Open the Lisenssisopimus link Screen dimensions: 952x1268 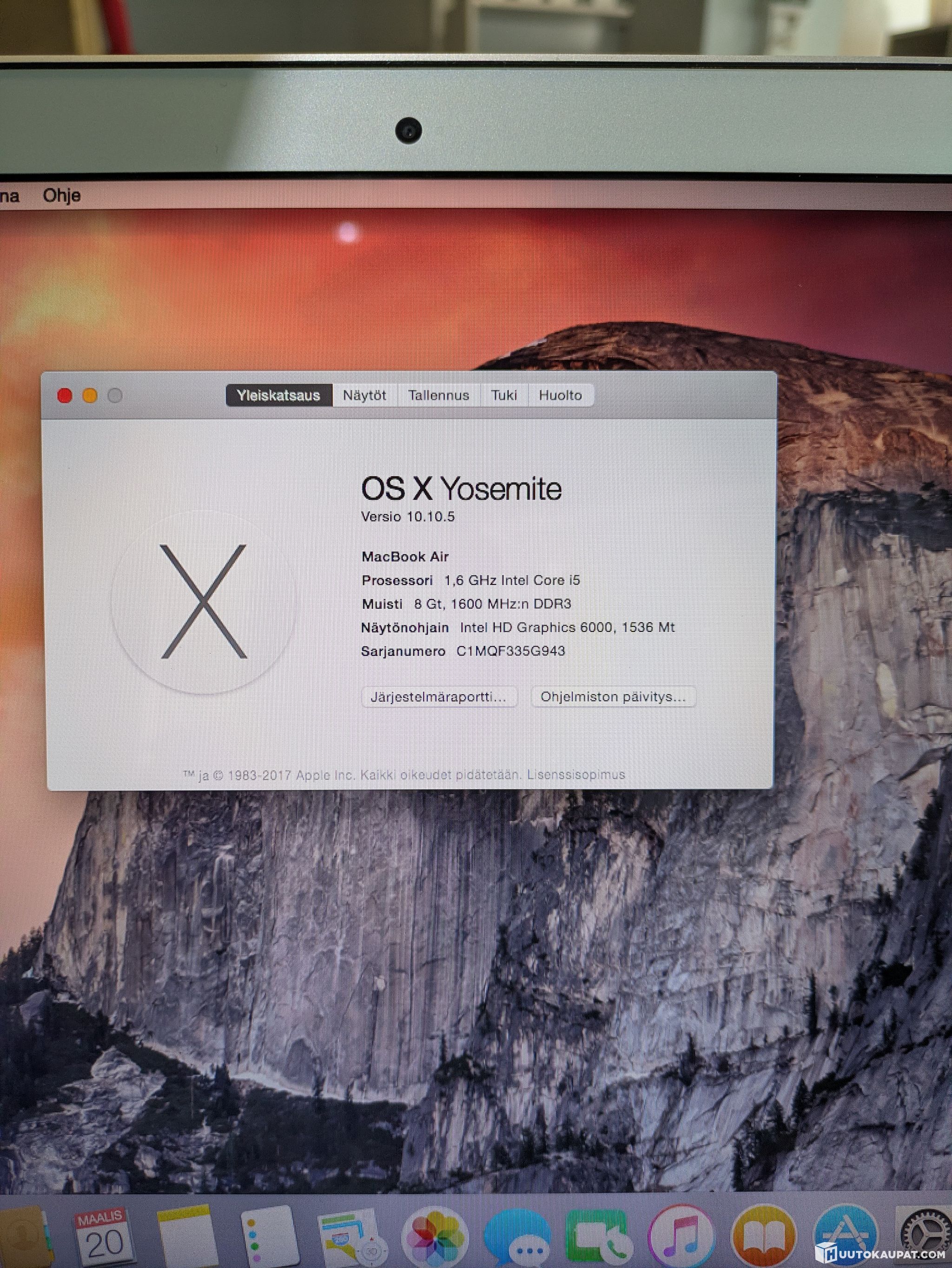576,775
